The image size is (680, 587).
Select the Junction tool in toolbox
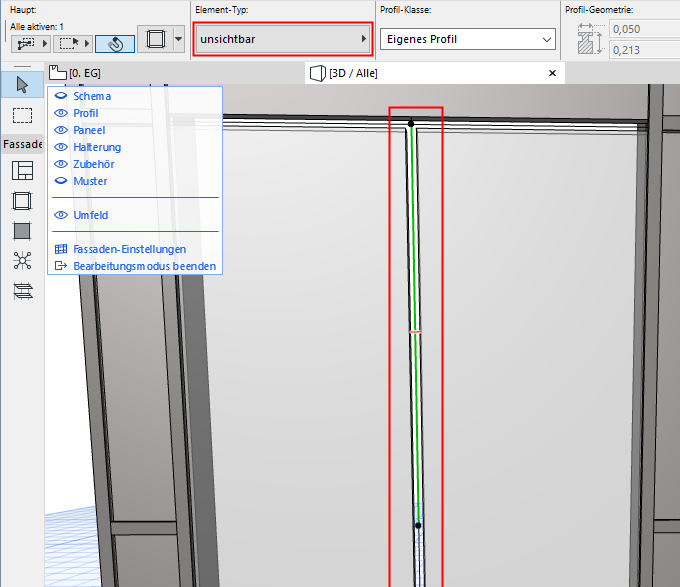22,261
